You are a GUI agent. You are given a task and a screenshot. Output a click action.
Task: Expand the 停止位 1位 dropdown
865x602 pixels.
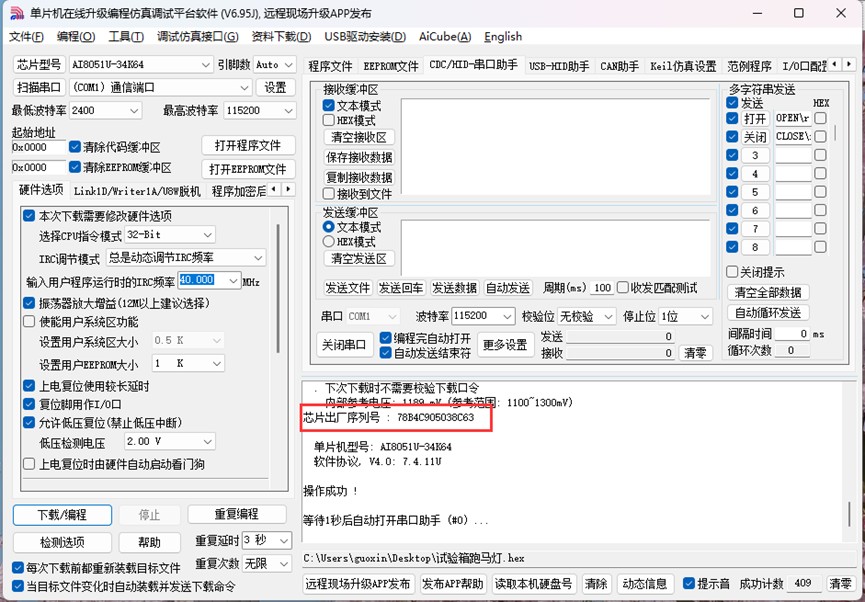(x=704, y=317)
